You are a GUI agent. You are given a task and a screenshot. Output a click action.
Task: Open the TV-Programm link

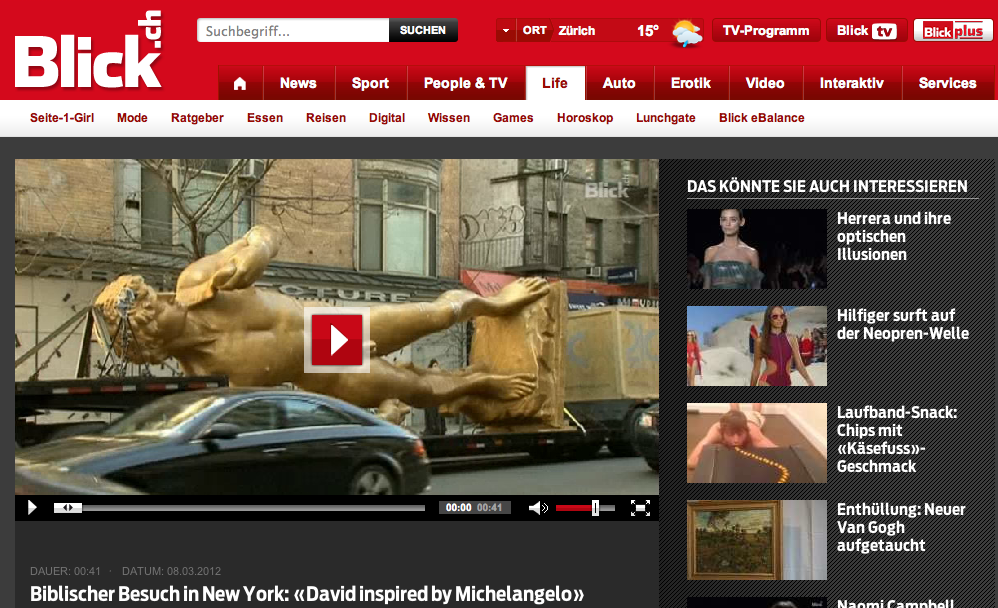click(x=766, y=31)
